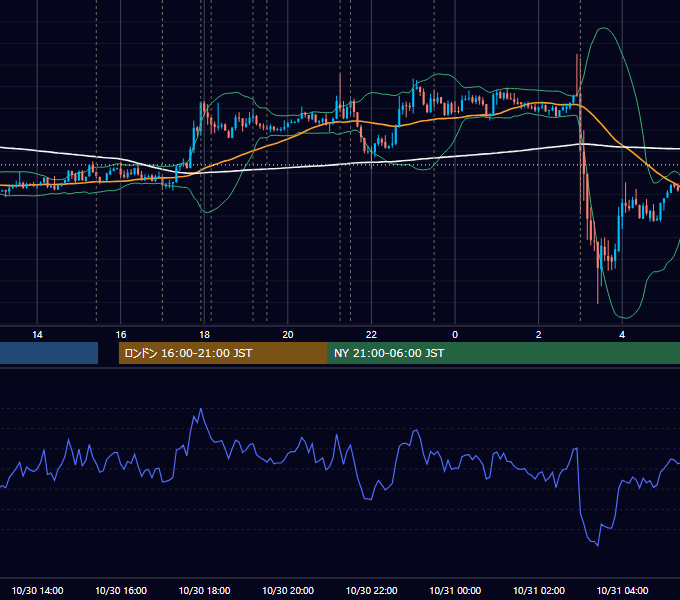Click the ロンドン 16:00-21:00 JST session bar
Image resolution: width=680 pixels, height=600 pixels.
point(223,353)
